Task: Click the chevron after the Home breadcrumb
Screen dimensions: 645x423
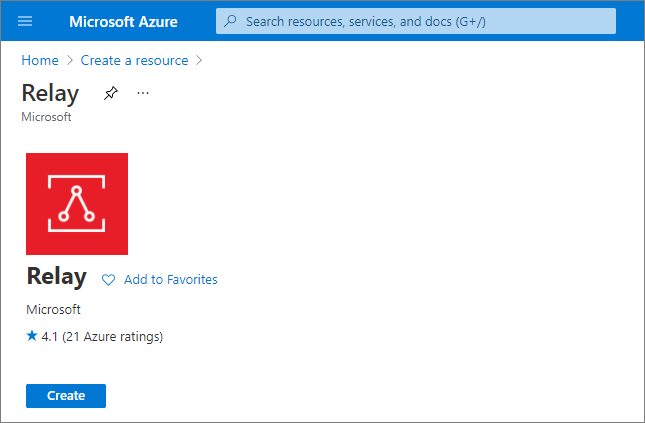Action: (x=69, y=61)
